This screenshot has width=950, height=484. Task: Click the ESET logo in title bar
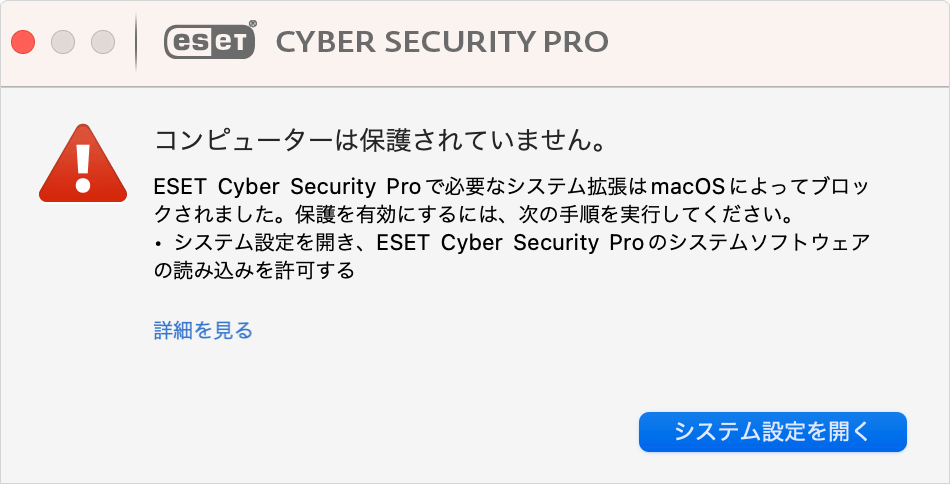click(x=209, y=42)
